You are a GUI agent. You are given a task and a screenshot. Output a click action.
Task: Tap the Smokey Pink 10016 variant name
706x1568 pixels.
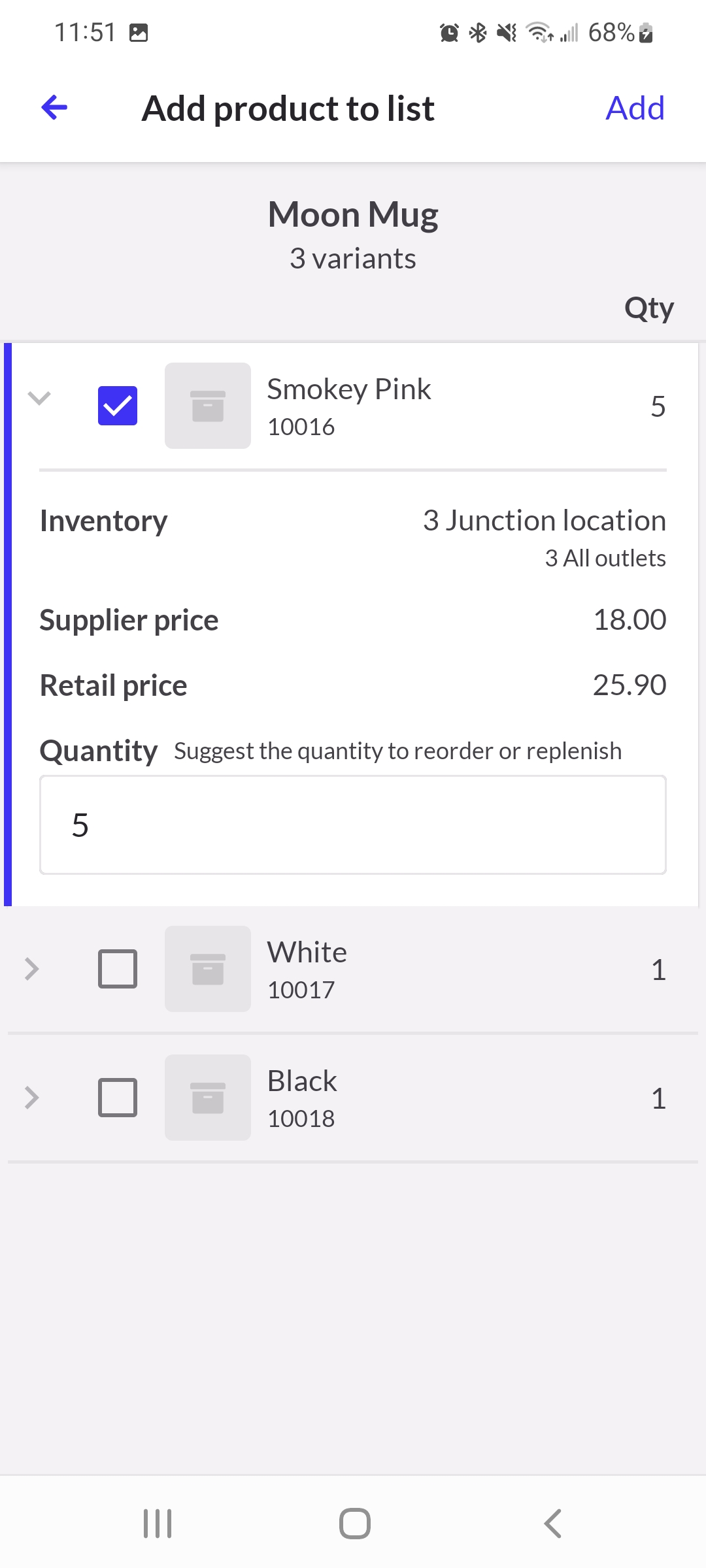pyautogui.click(x=349, y=390)
